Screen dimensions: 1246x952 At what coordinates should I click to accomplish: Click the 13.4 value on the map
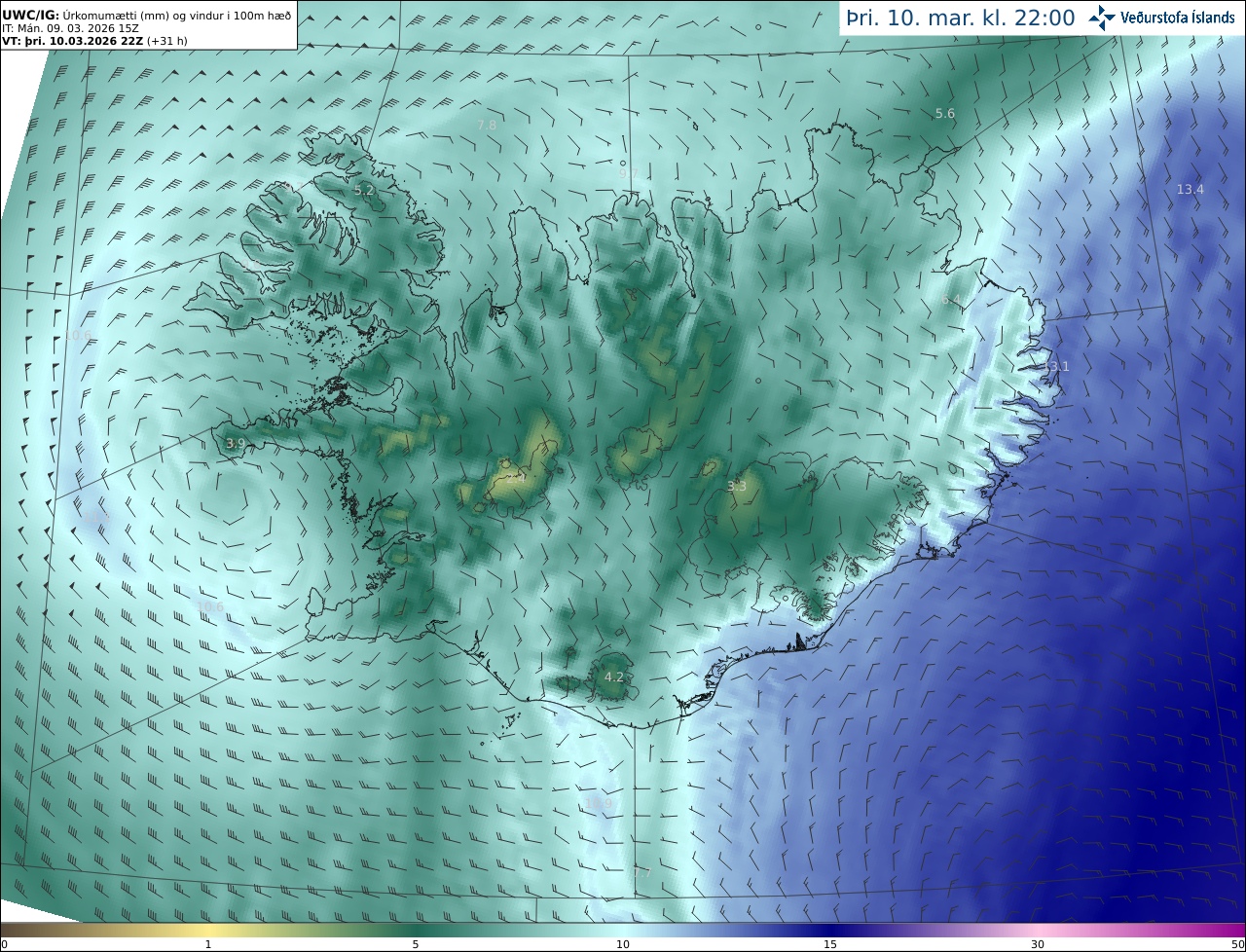[1190, 189]
